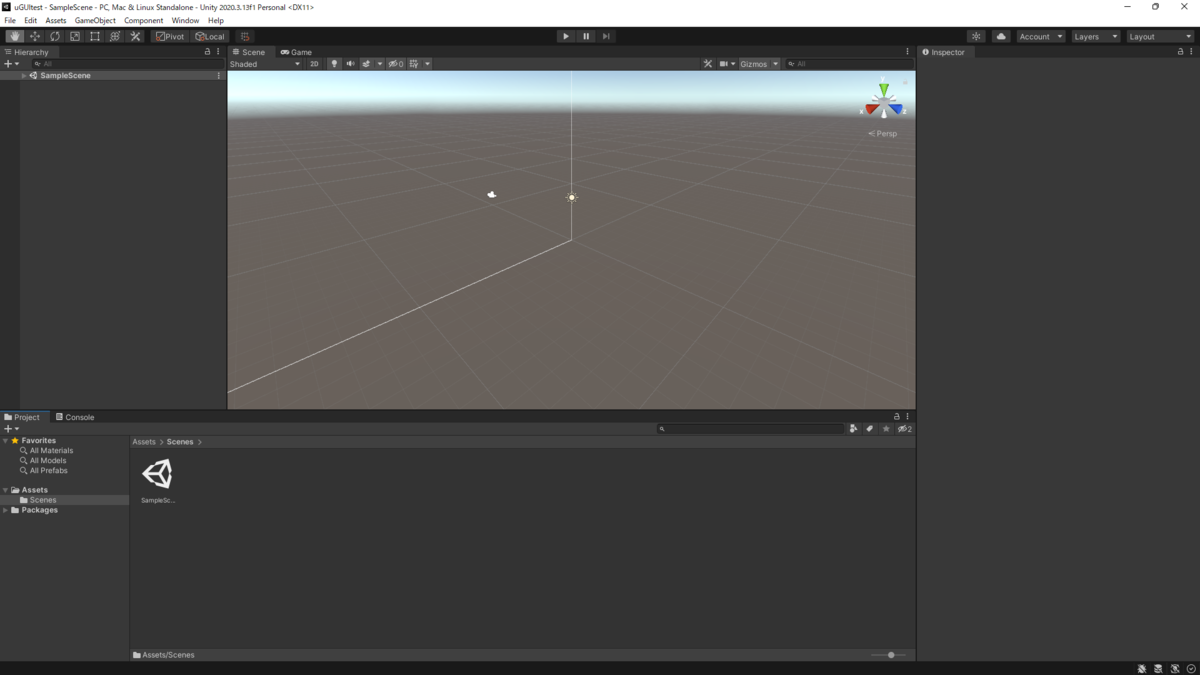Screen dimensions: 1200x675
Task: Select the Rotate tool
Action: (x=54, y=36)
